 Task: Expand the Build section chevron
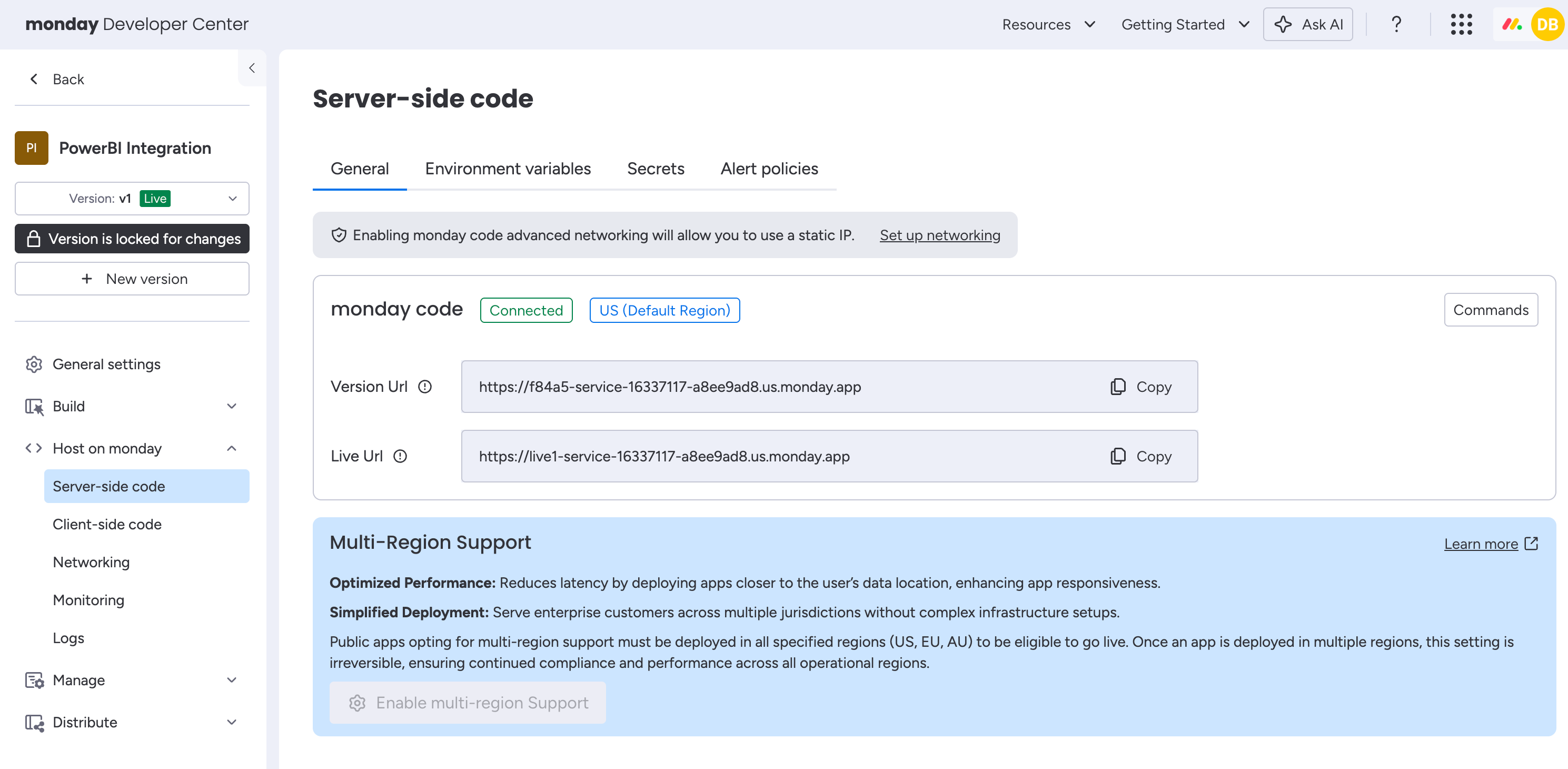pos(232,406)
